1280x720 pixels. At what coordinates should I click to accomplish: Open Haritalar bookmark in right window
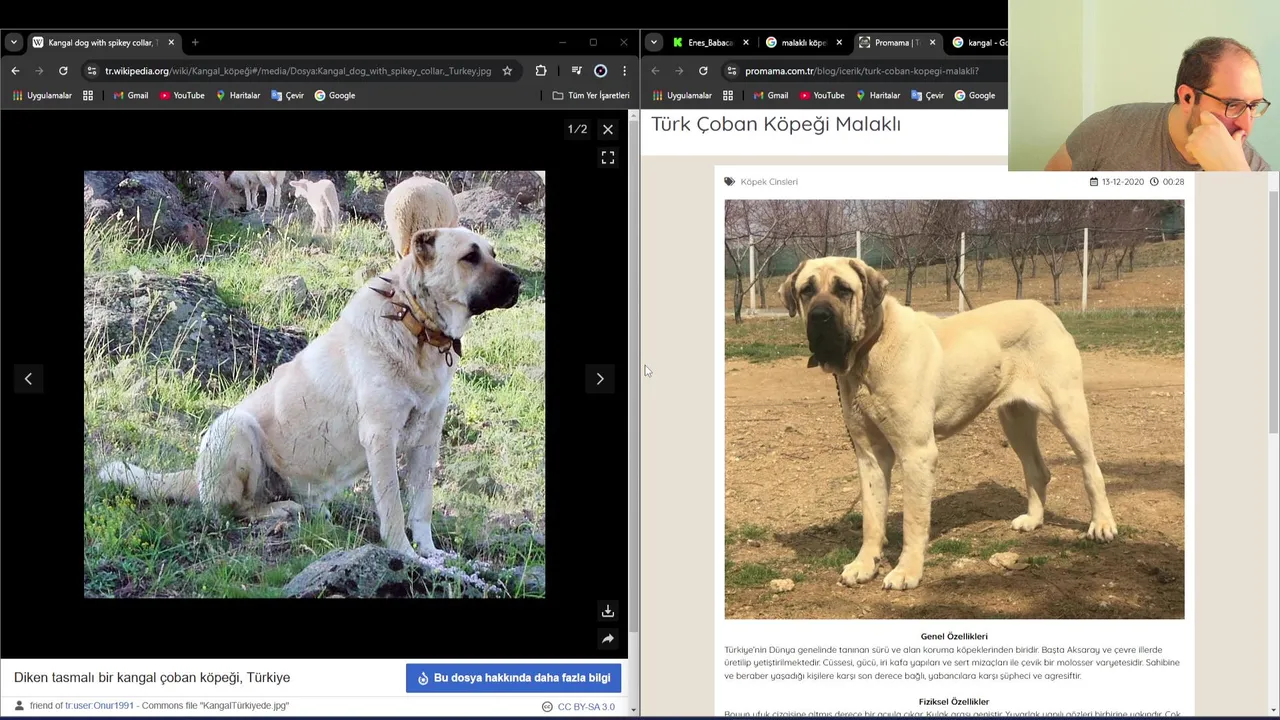coord(878,95)
